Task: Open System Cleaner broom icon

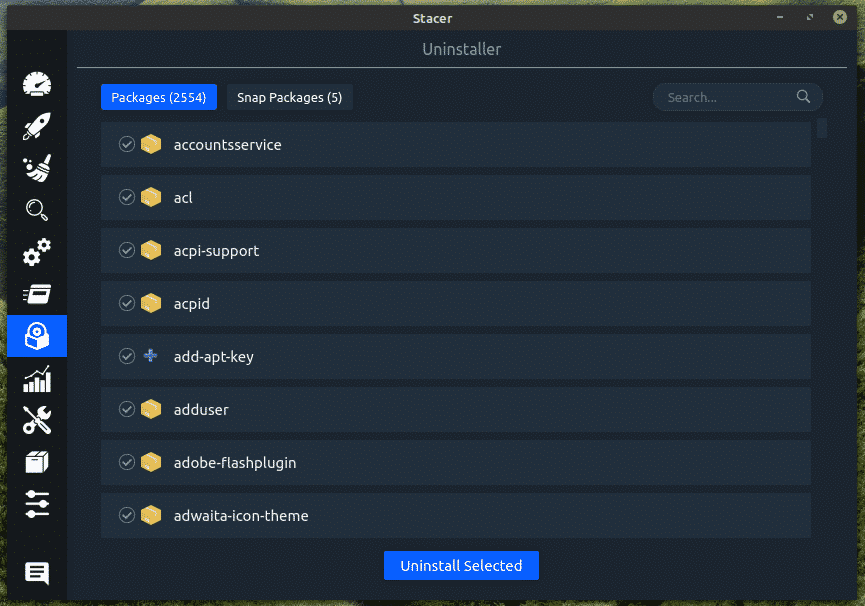Action: click(x=37, y=168)
